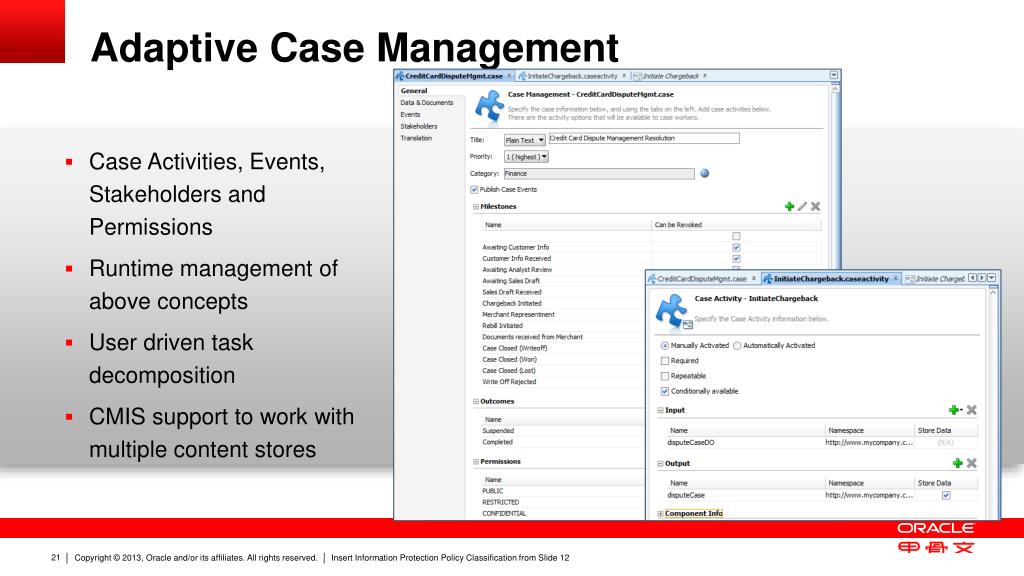Click the case Title text field
This screenshot has height=576, width=1024.
(644, 138)
